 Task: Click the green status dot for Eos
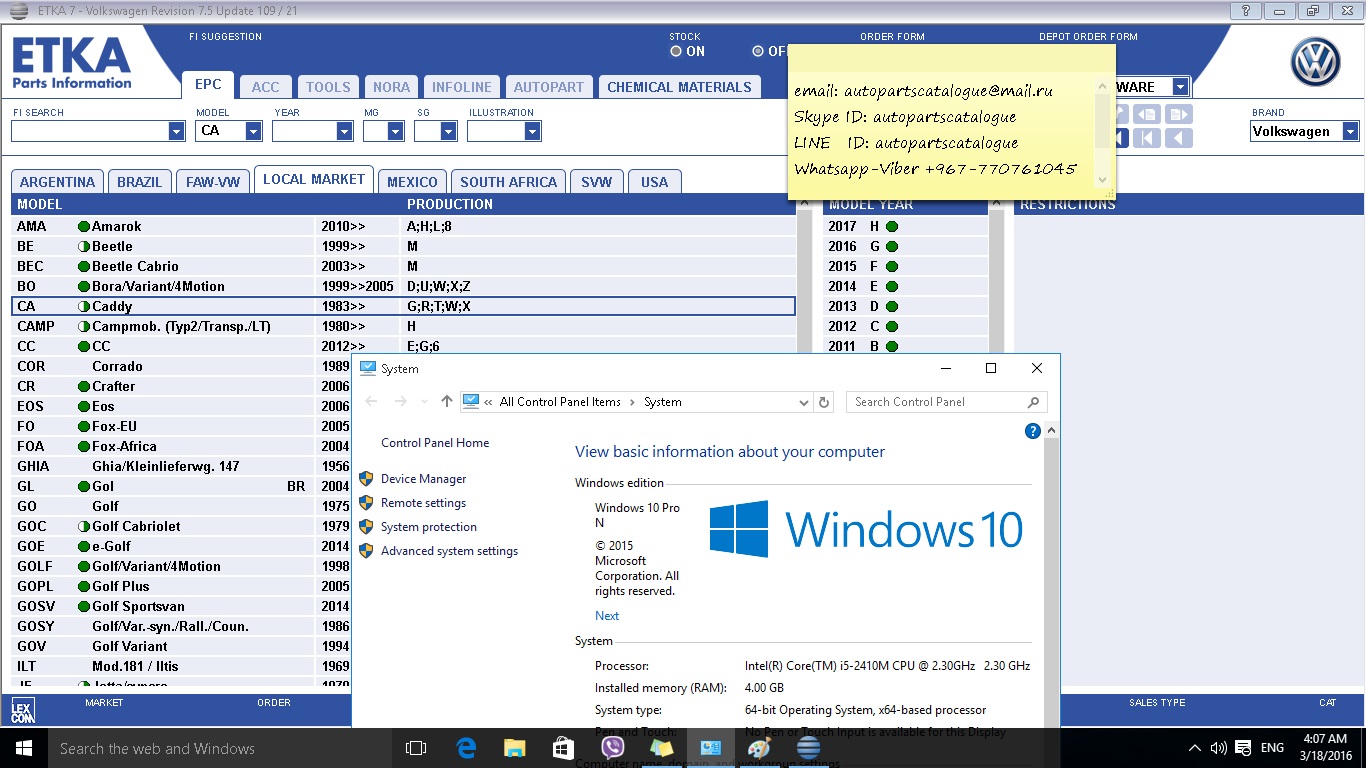tap(84, 407)
